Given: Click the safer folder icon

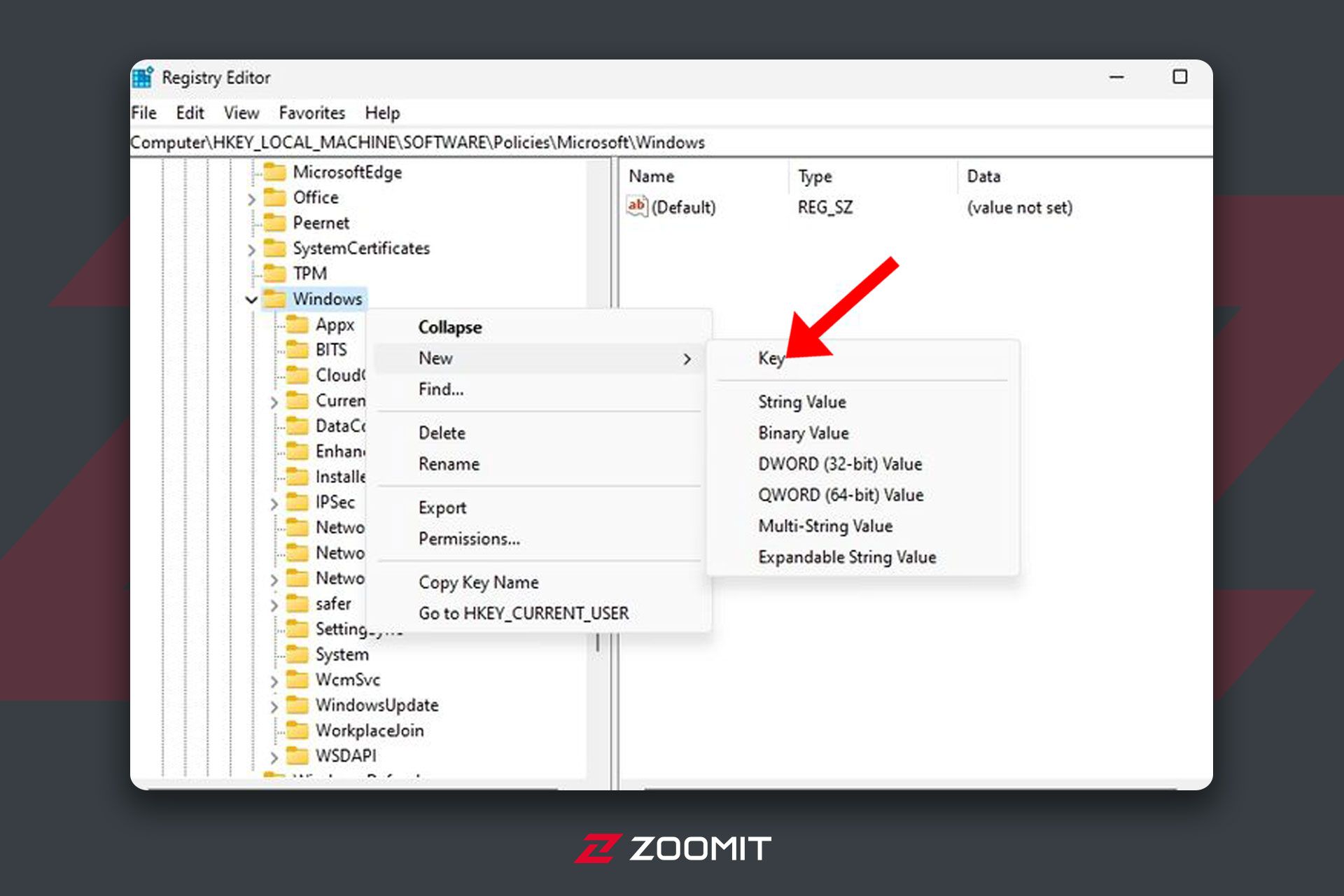Looking at the screenshot, I should click(x=297, y=603).
